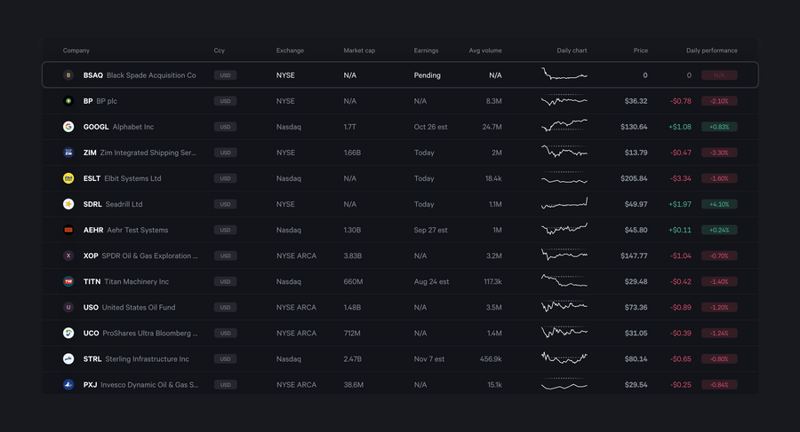Click the USO fund logo icon
The width and height of the screenshot is (800, 432).
coord(68,307)
